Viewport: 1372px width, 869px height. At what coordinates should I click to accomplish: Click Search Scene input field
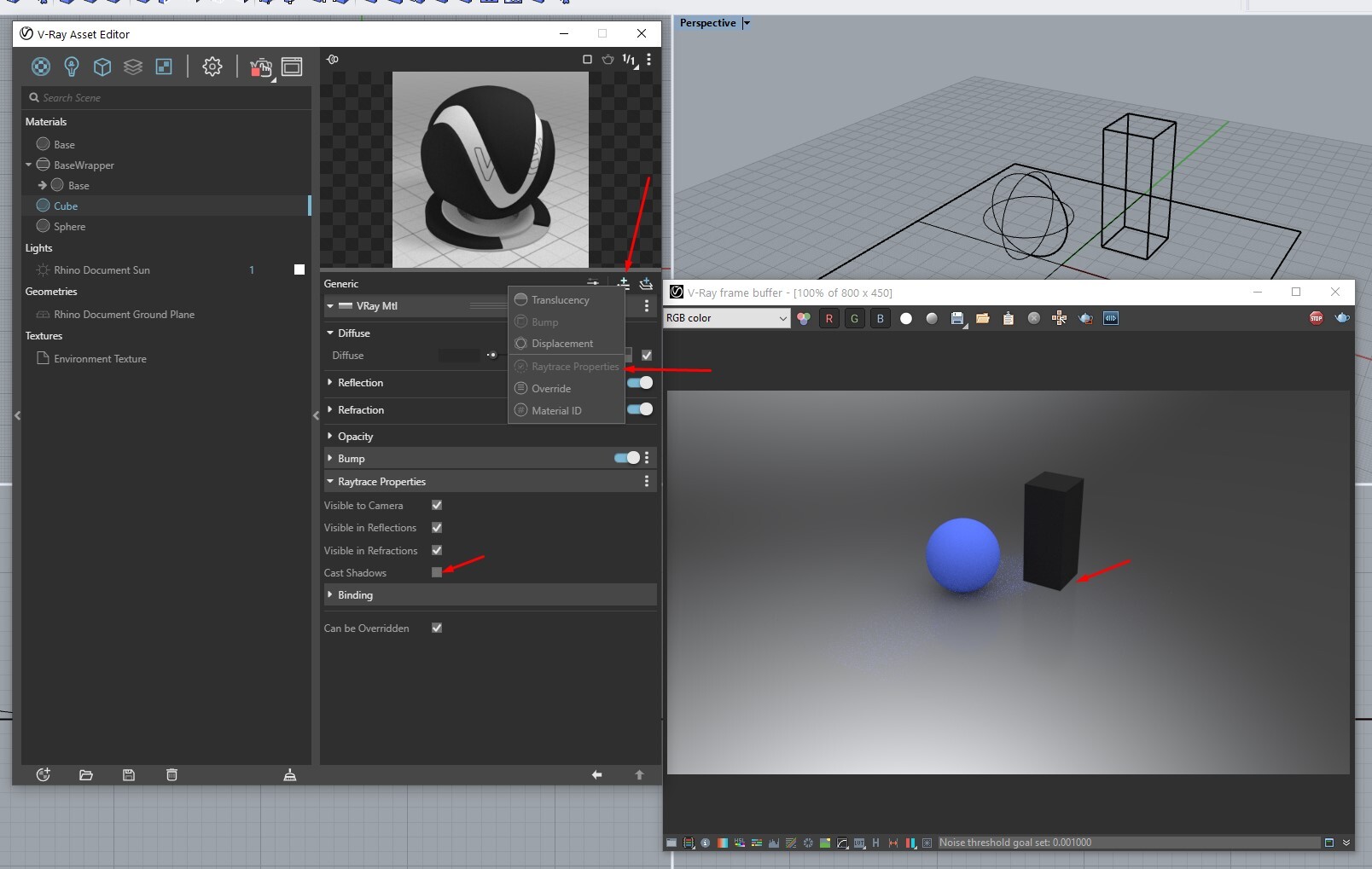166,97
